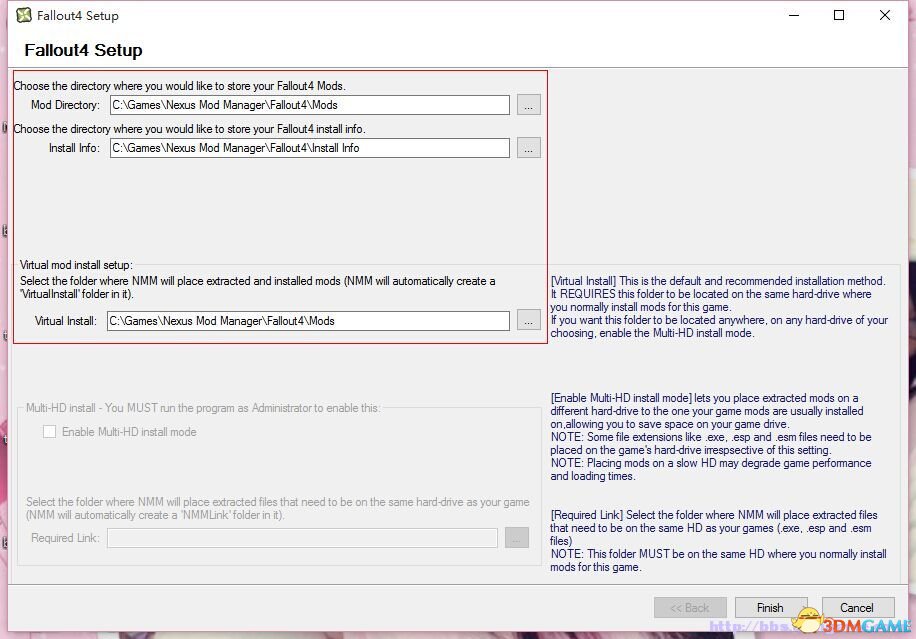Viewport: 916px width, 639px height.
Task: Cancel the Fallout4 setup
Action: 857,607
